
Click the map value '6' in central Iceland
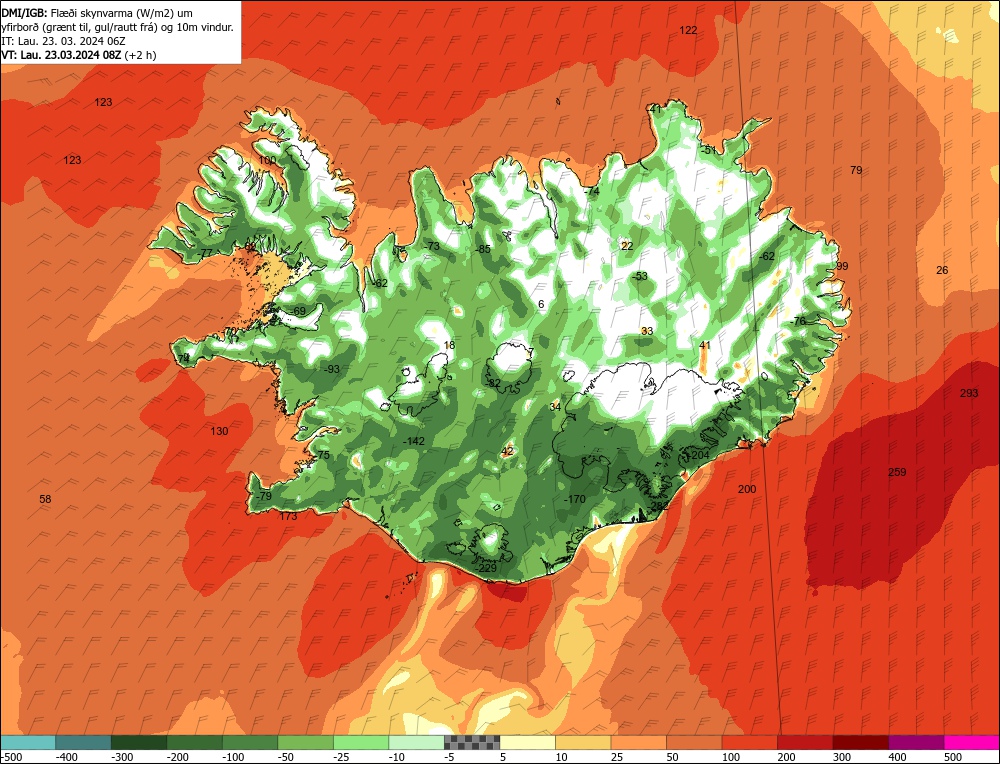tap(541, 304)
